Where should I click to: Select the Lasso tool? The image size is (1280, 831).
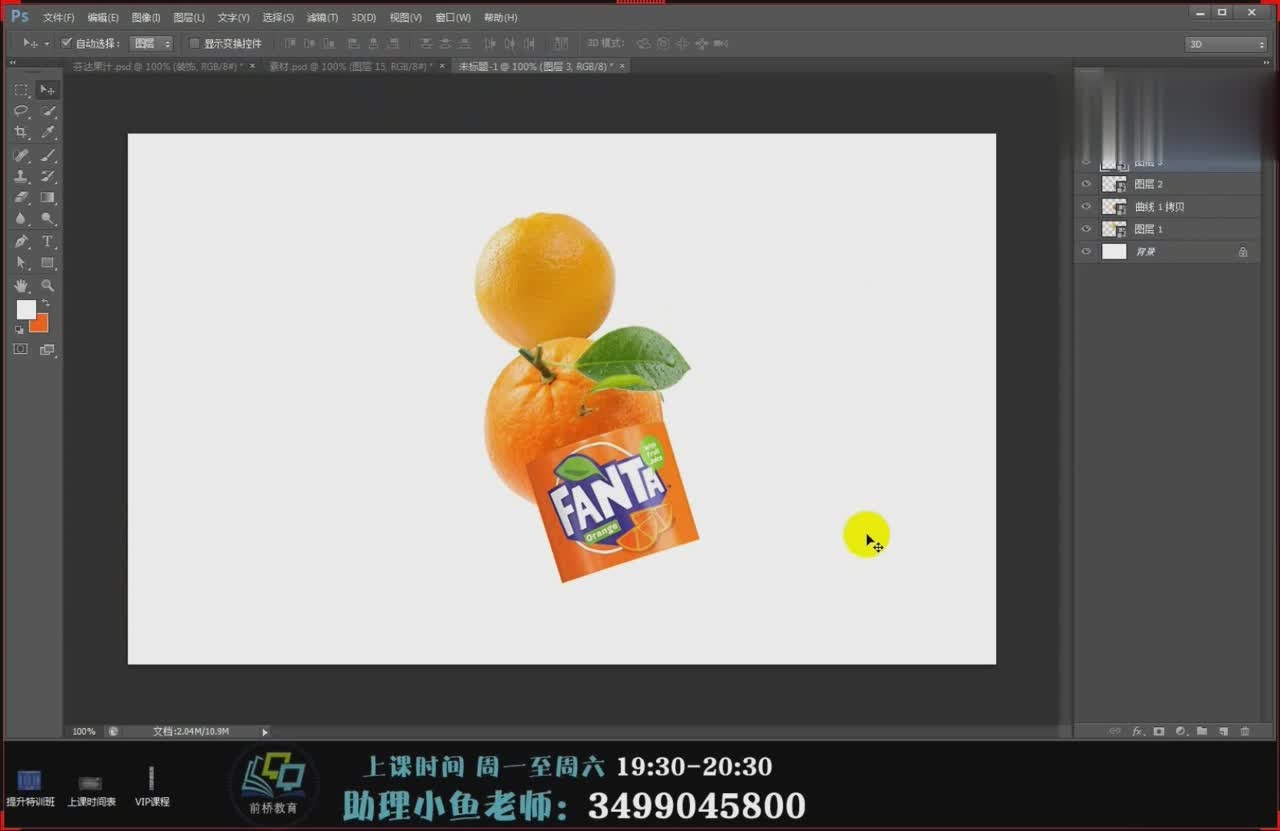(21, 111)
